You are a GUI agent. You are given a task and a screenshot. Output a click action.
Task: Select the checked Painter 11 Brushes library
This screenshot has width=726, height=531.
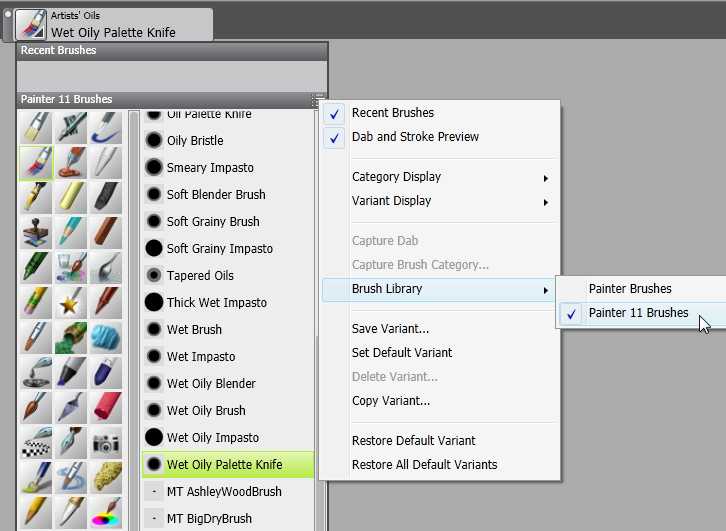638,313
